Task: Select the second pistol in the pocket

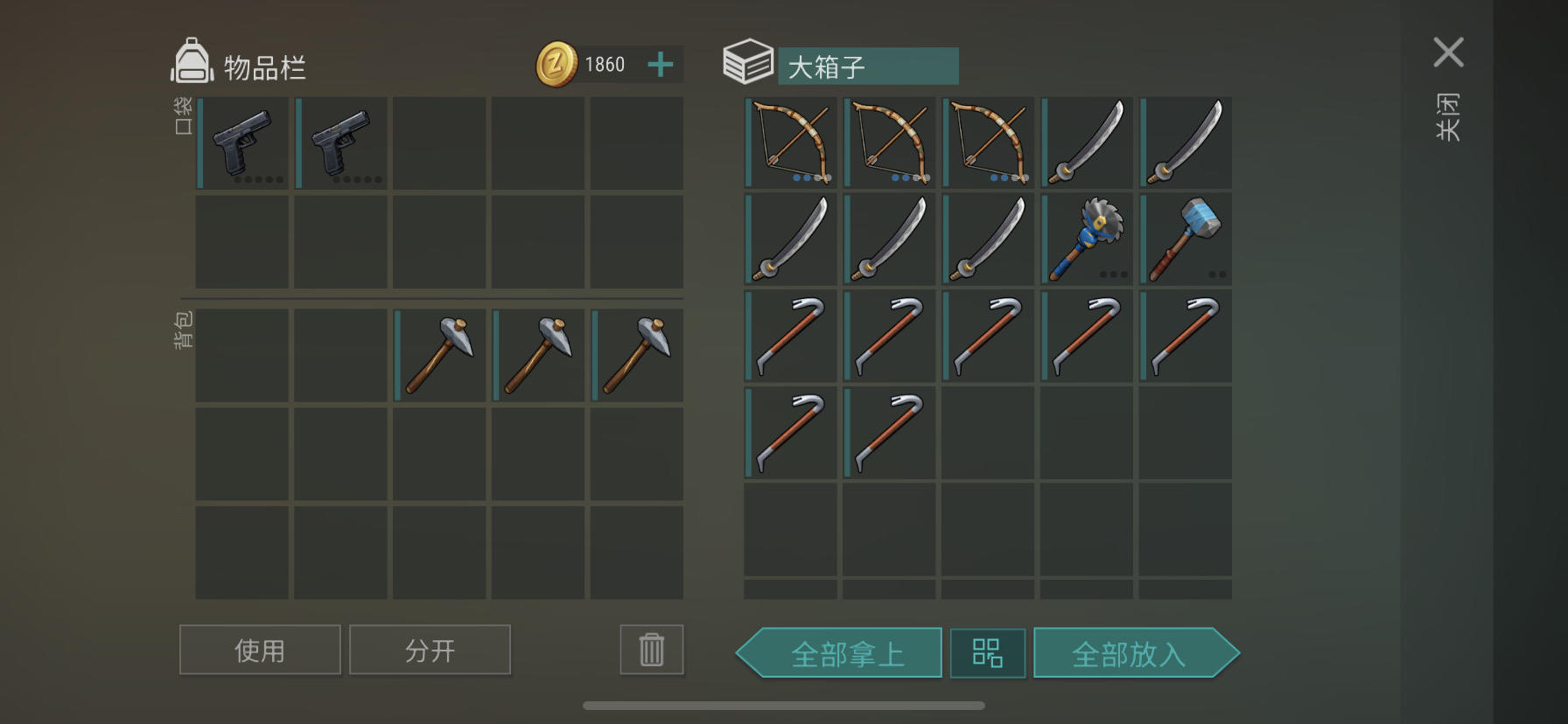Action: click(x=341, y=143)
